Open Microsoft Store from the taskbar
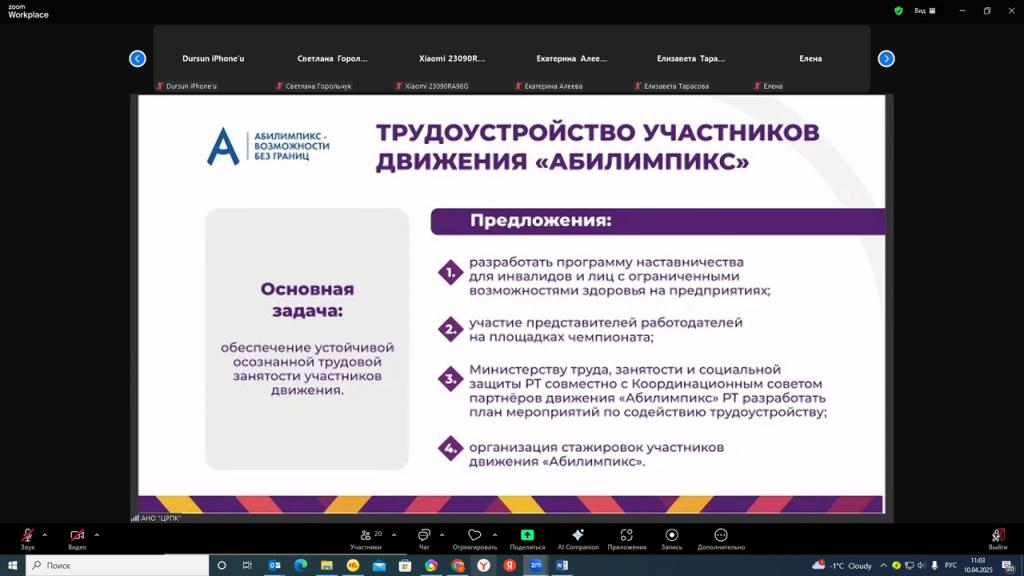The width and height of the screenshot is (1024, 576). pos(405,566)
